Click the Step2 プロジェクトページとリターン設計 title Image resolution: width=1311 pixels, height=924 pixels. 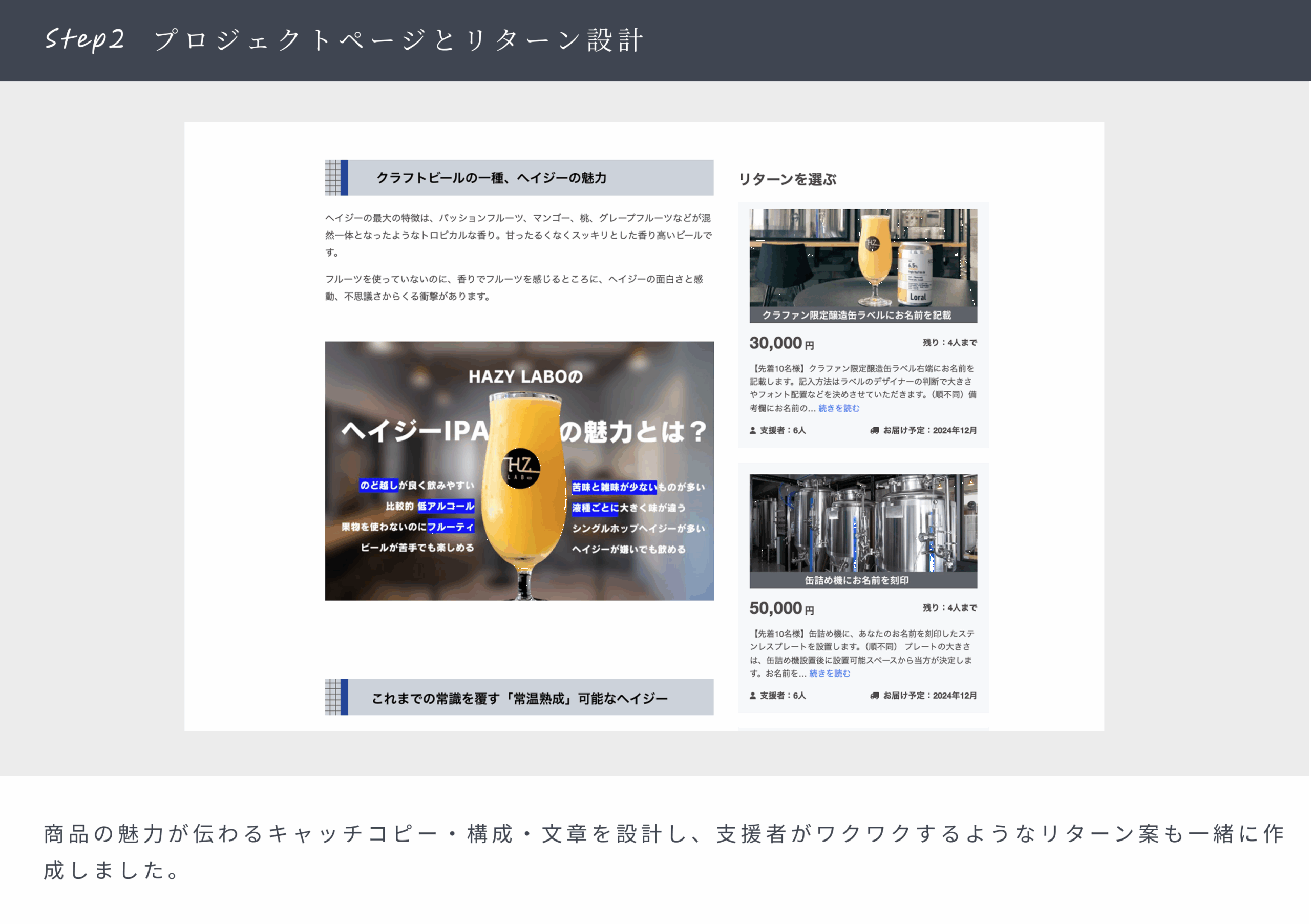click(344, 40)
